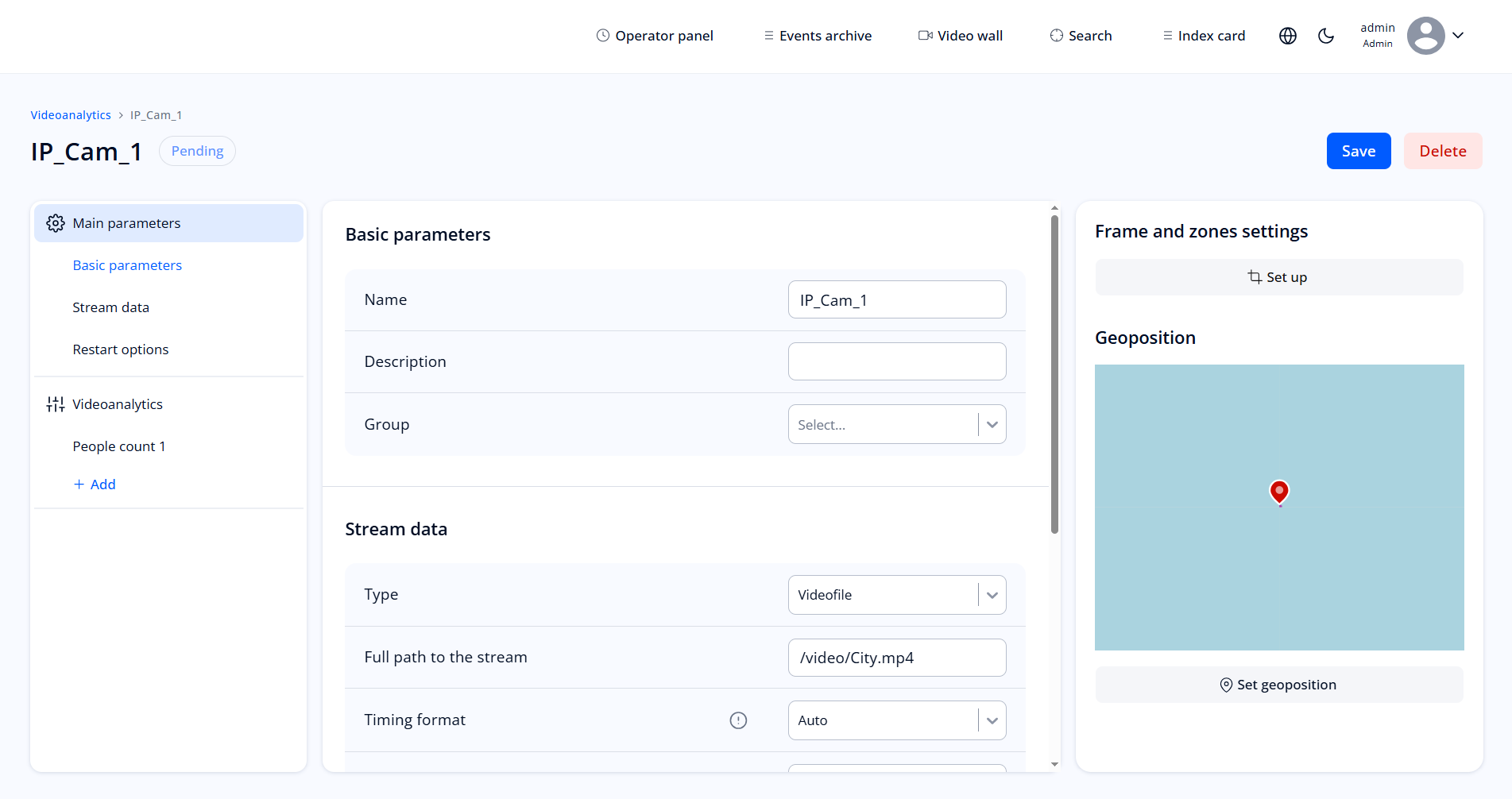Open the Videoanalytics breadcrumb link

click(x=70, y=114)
